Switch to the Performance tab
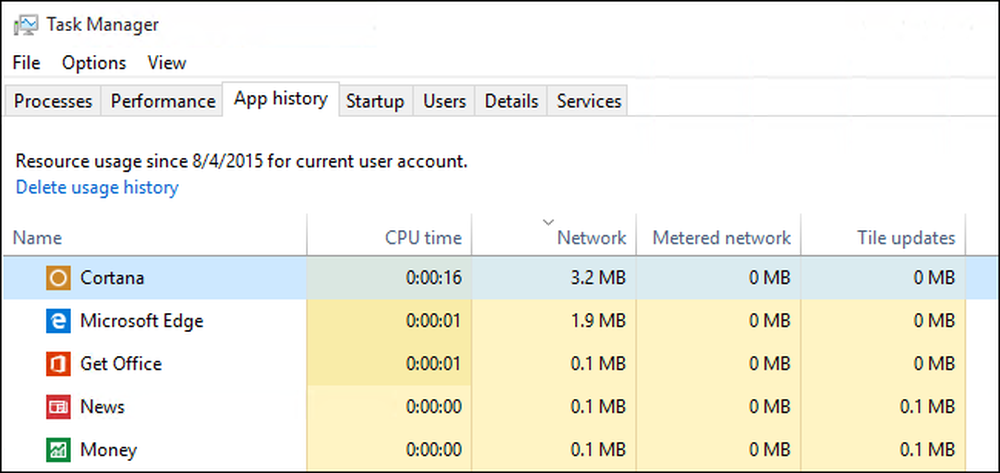The image size is (1000, 473). pos(163,101)
